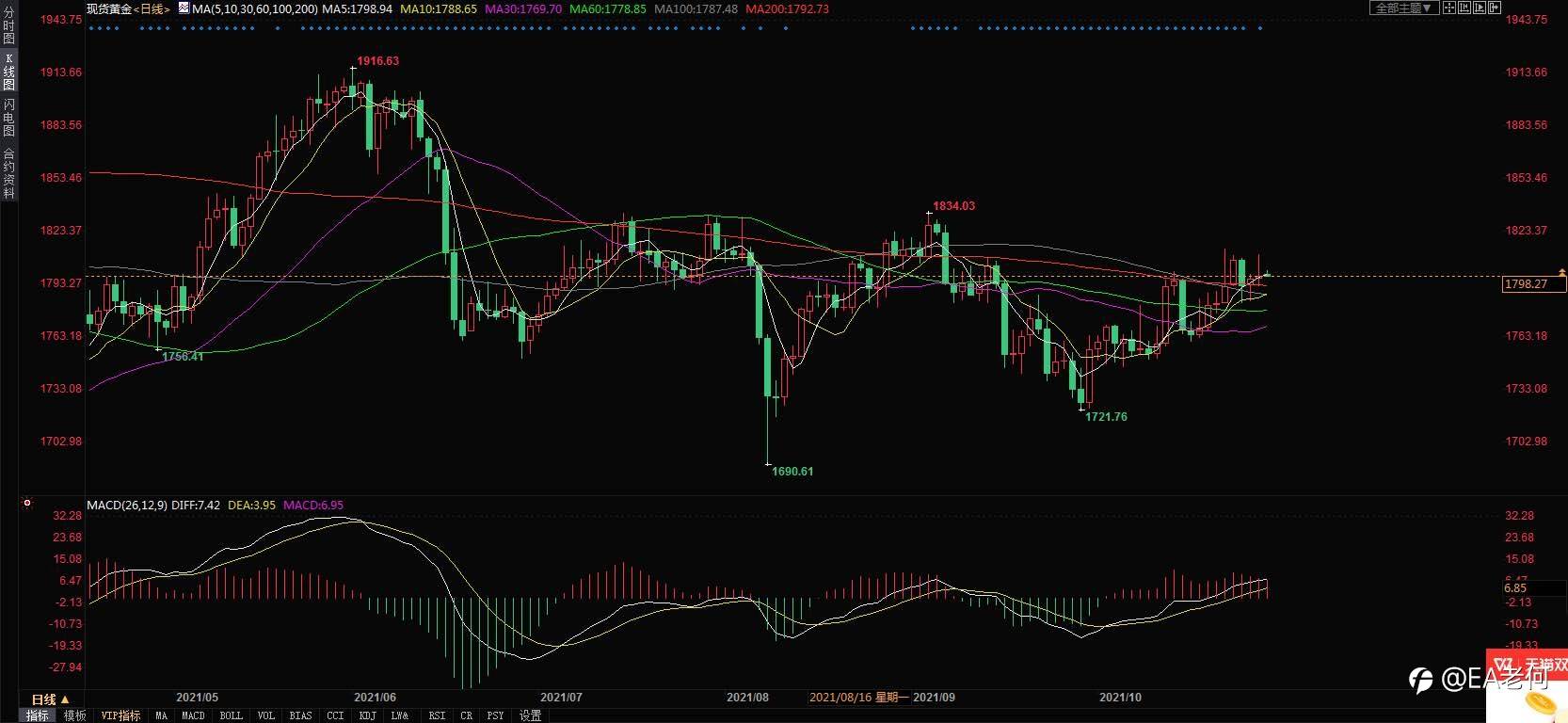Click the jump-to-start axis icon

[1464, 8]
